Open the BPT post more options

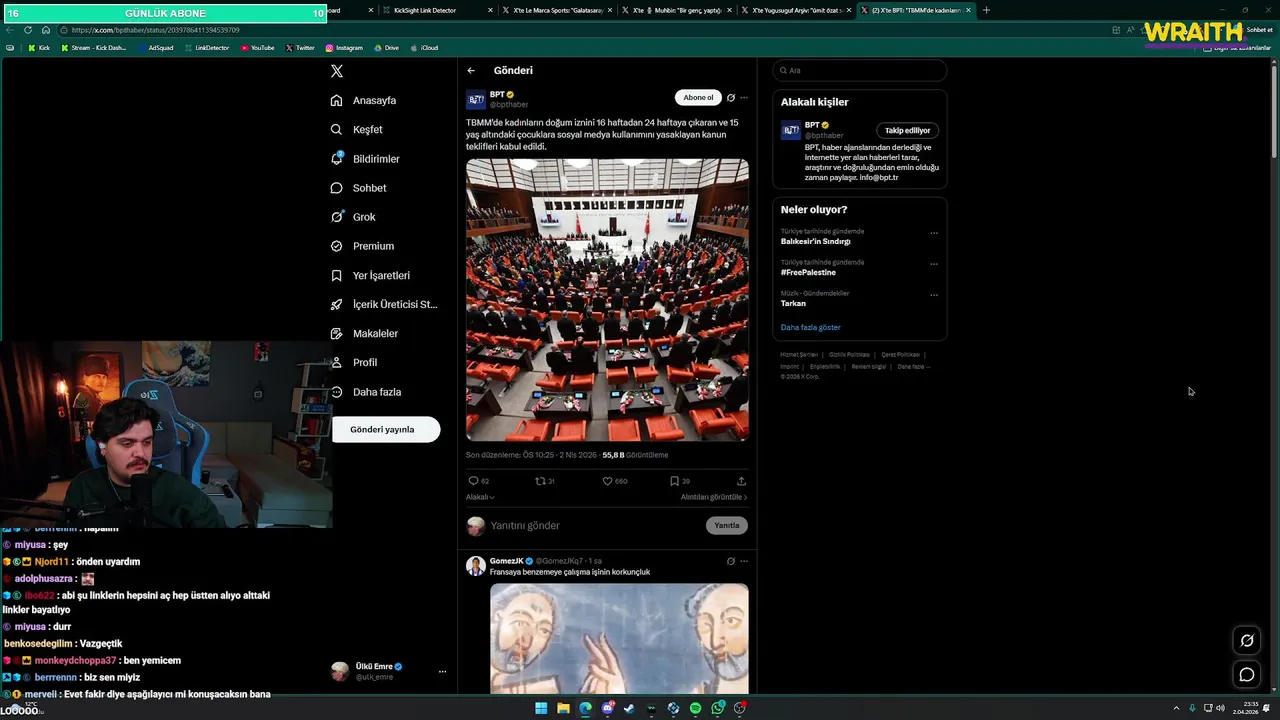click(743, 98)
